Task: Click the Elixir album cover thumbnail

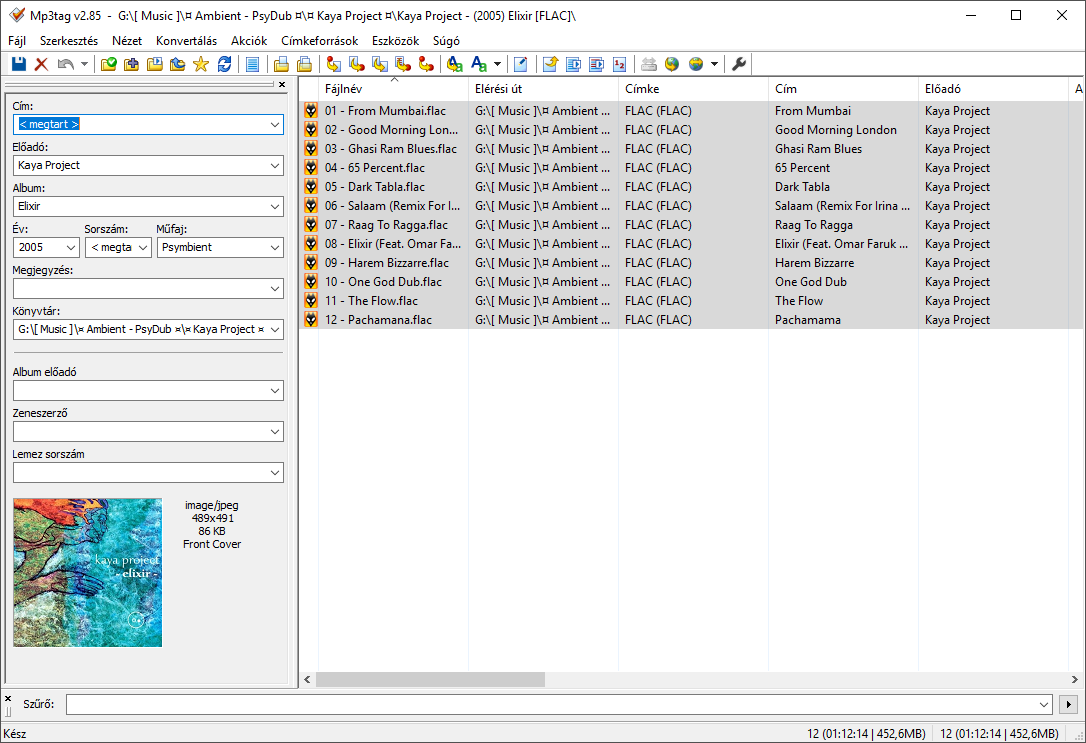Action: (87, 573)
